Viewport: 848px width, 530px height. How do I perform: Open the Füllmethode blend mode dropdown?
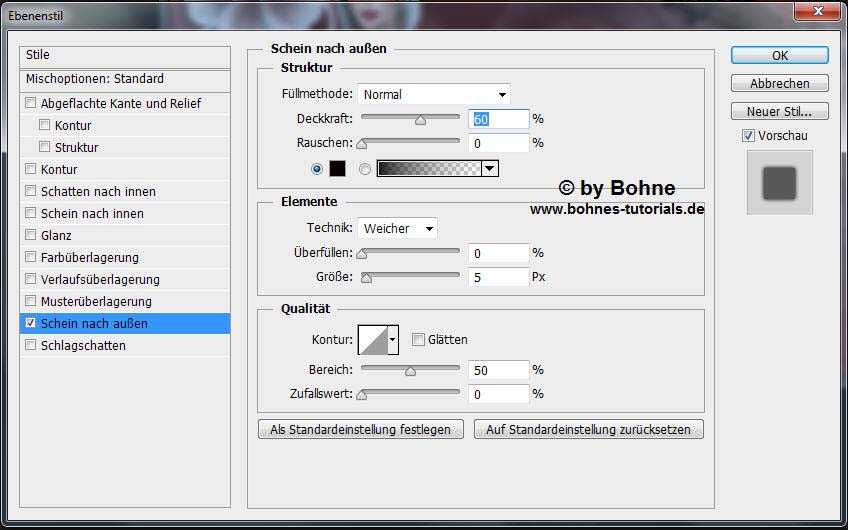[x=433, y=94]
